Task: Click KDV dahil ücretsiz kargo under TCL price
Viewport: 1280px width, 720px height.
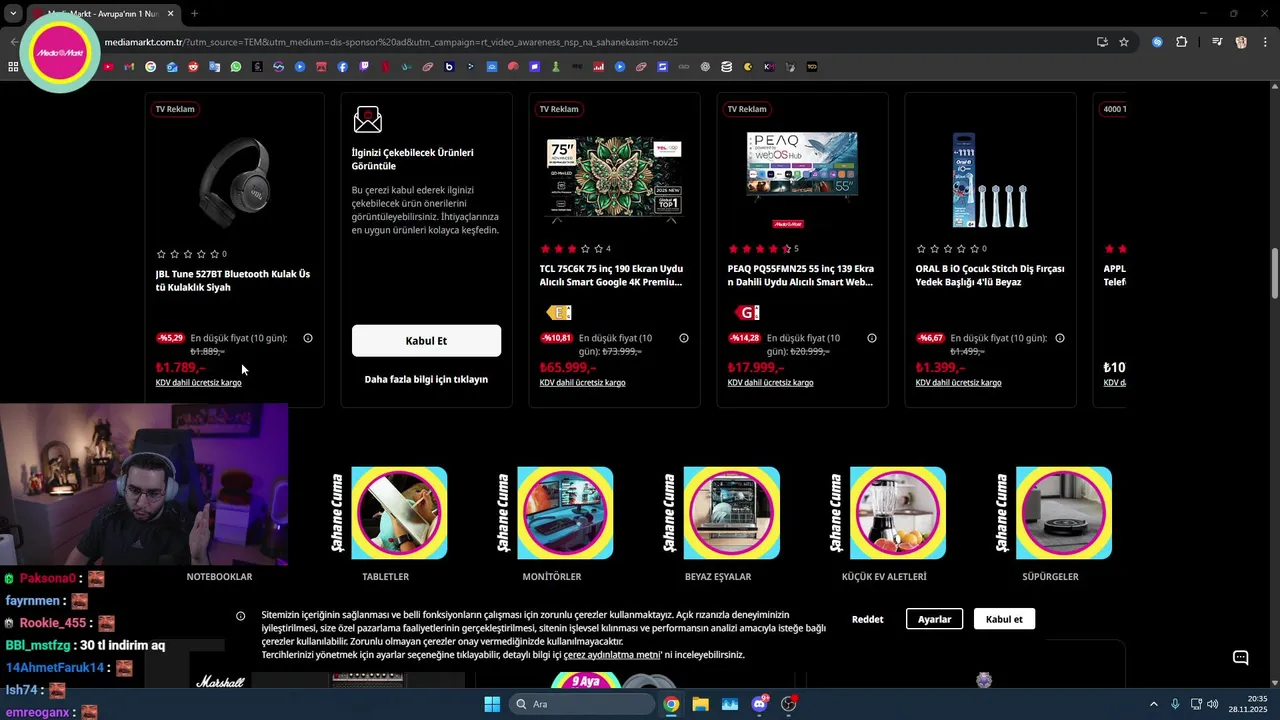Action: coord(582,383)
